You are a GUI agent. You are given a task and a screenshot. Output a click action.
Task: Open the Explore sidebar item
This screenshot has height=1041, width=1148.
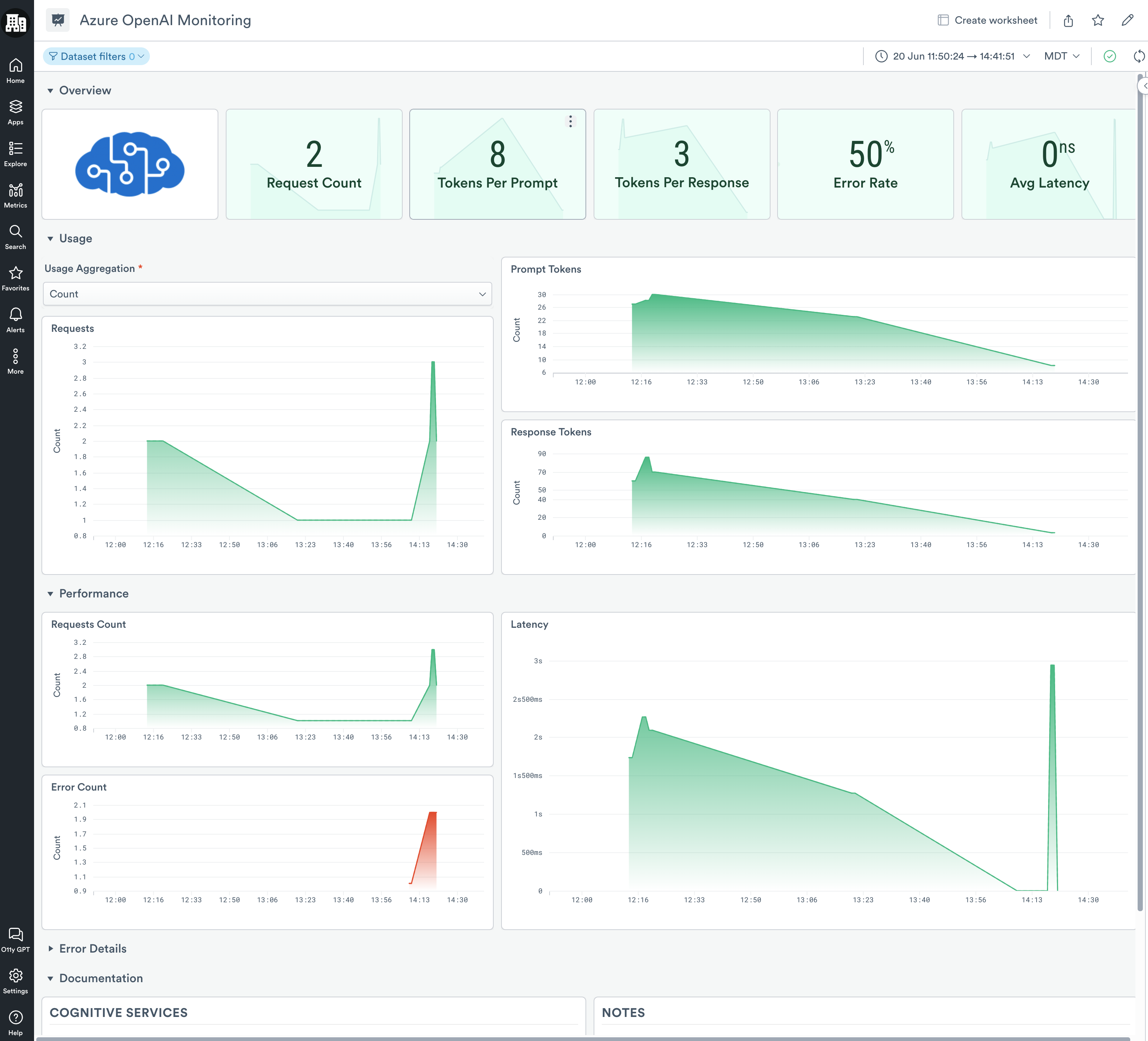pyautogui.click(x=16, y=154)
